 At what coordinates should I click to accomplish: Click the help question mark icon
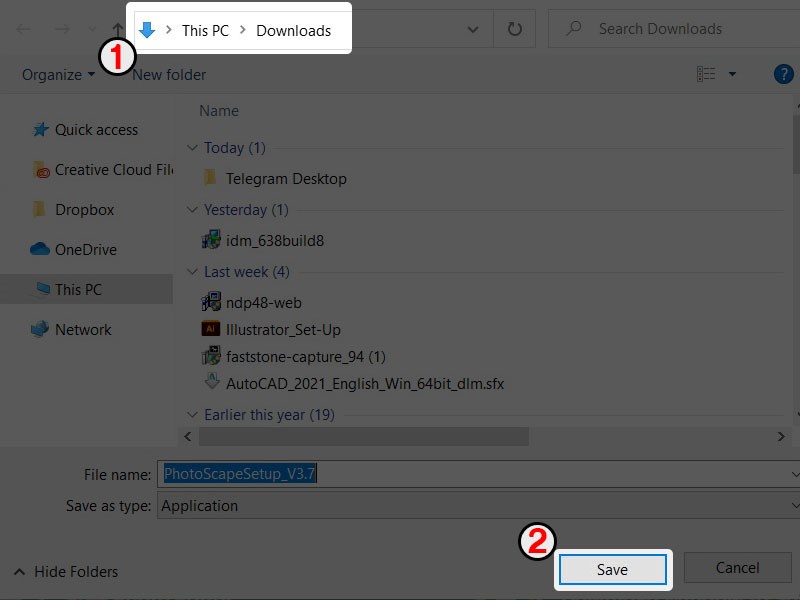point(784,74)
